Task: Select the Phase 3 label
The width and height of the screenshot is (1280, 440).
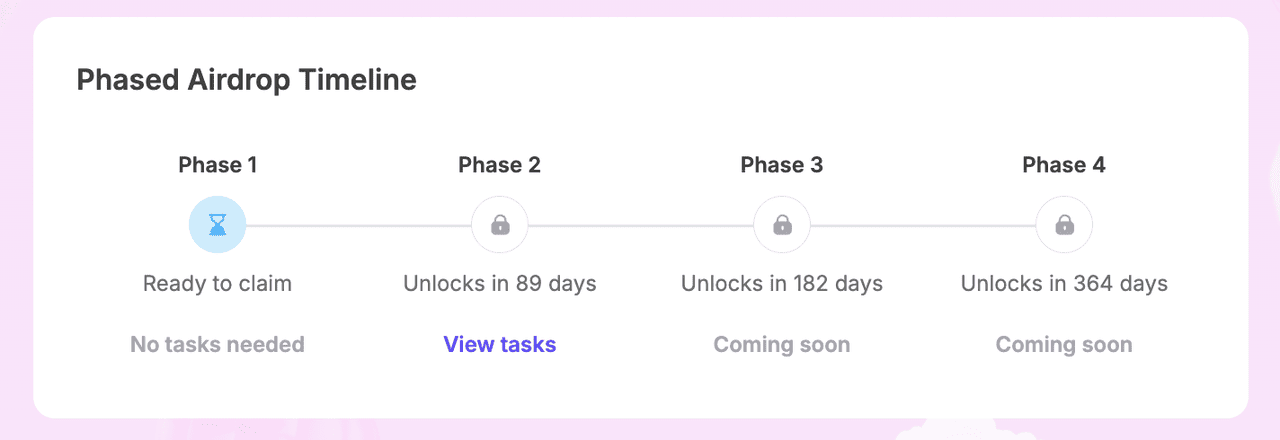Action: (x=782, y=165)
